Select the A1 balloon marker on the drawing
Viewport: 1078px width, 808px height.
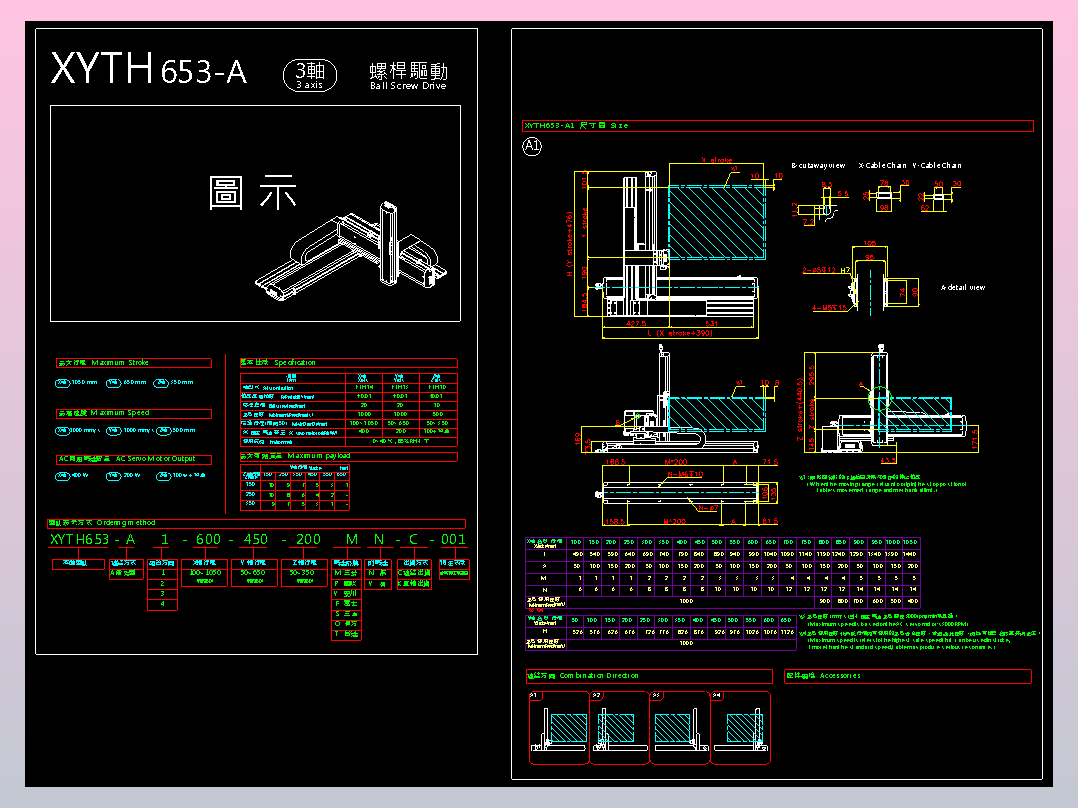coord(531,147)
